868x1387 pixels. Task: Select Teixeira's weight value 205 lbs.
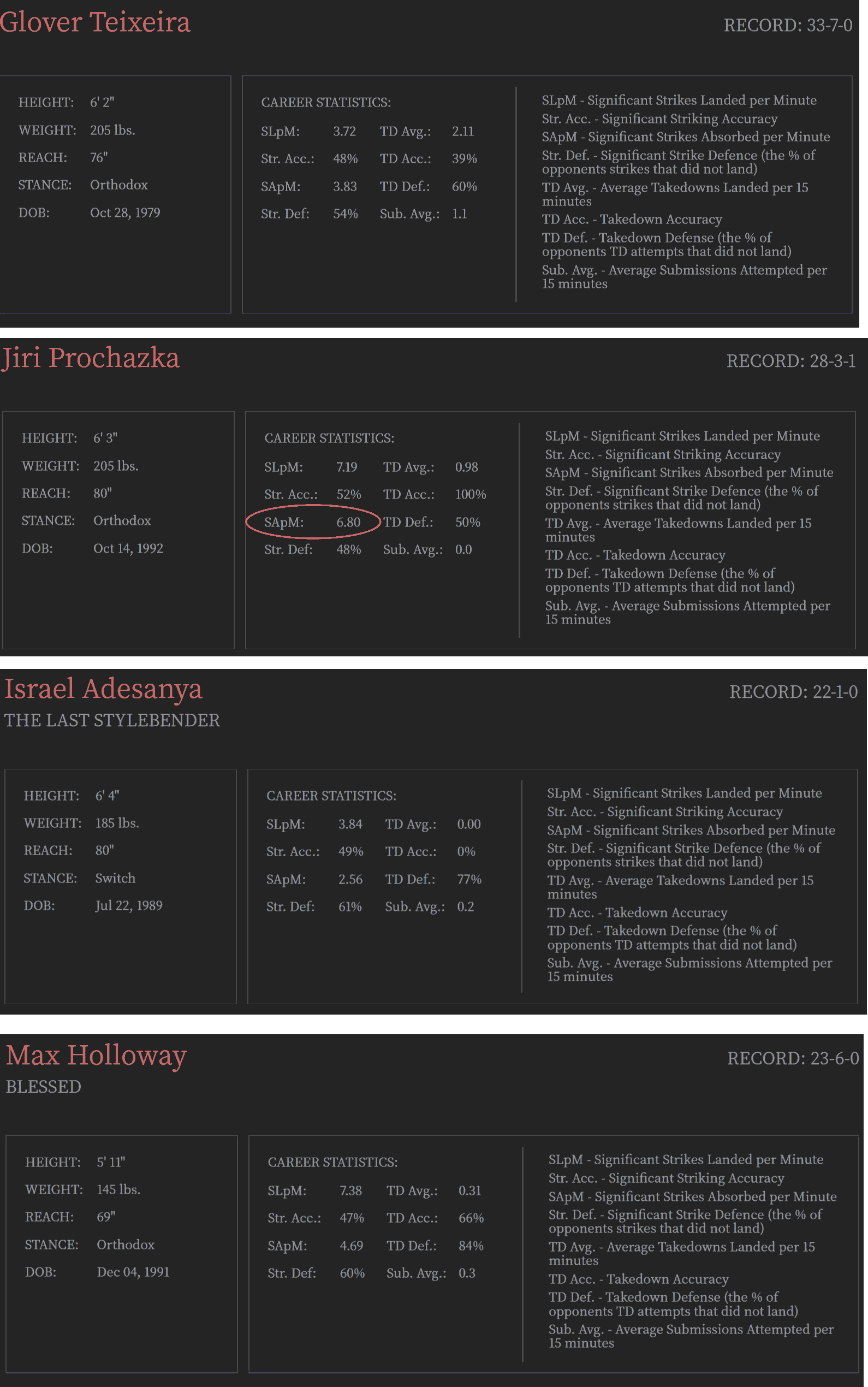tap(112, 130)
